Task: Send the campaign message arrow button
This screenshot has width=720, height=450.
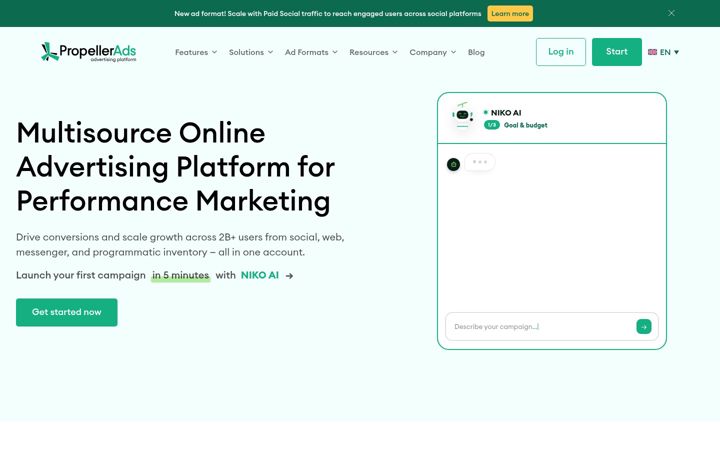Action: click(x=644, y=326)
